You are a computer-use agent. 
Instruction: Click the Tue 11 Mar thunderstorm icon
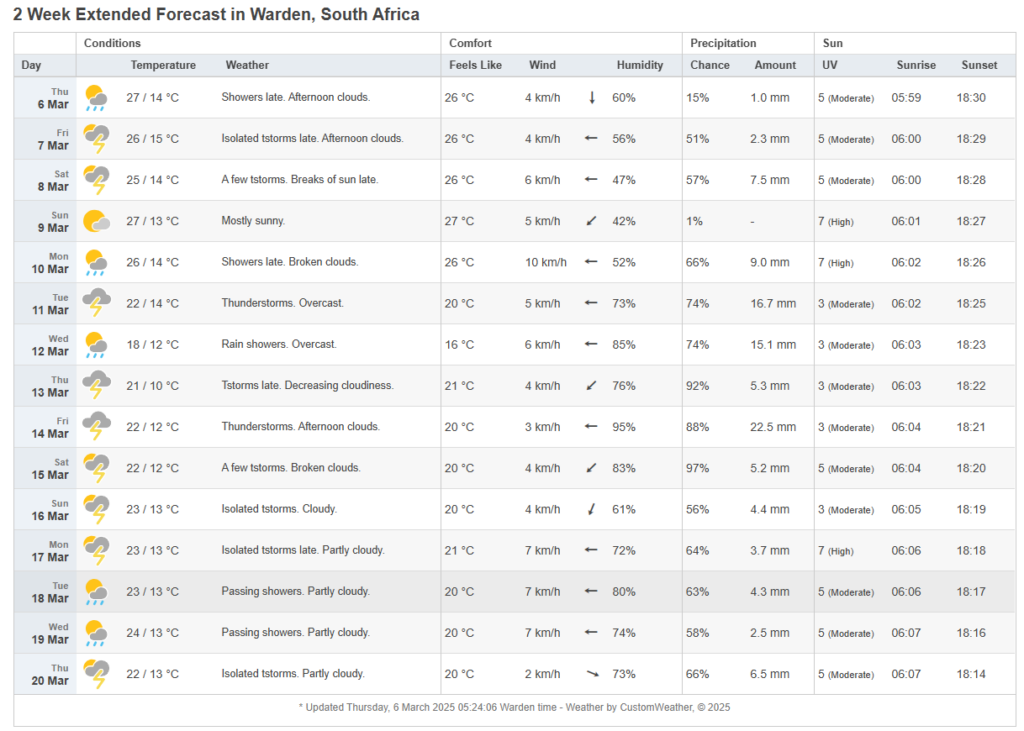pyautogui.click(x=96, y=303)
